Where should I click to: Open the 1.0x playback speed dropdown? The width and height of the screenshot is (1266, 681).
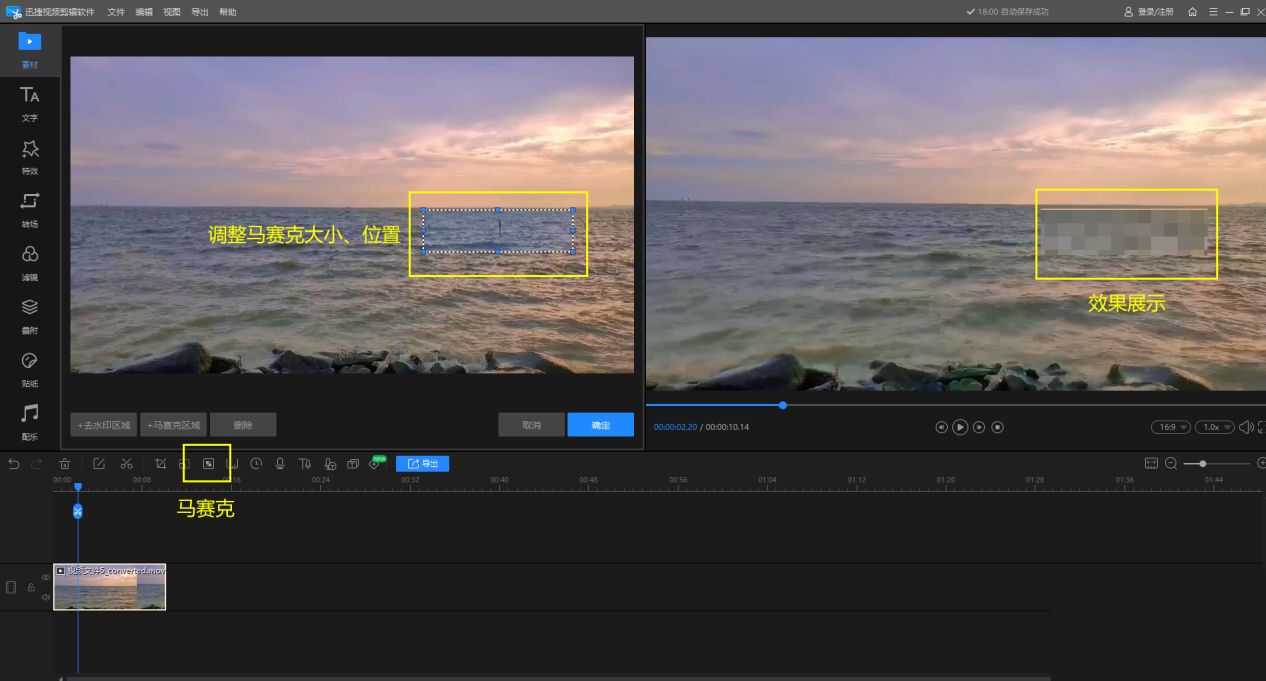coord(1214,427)
